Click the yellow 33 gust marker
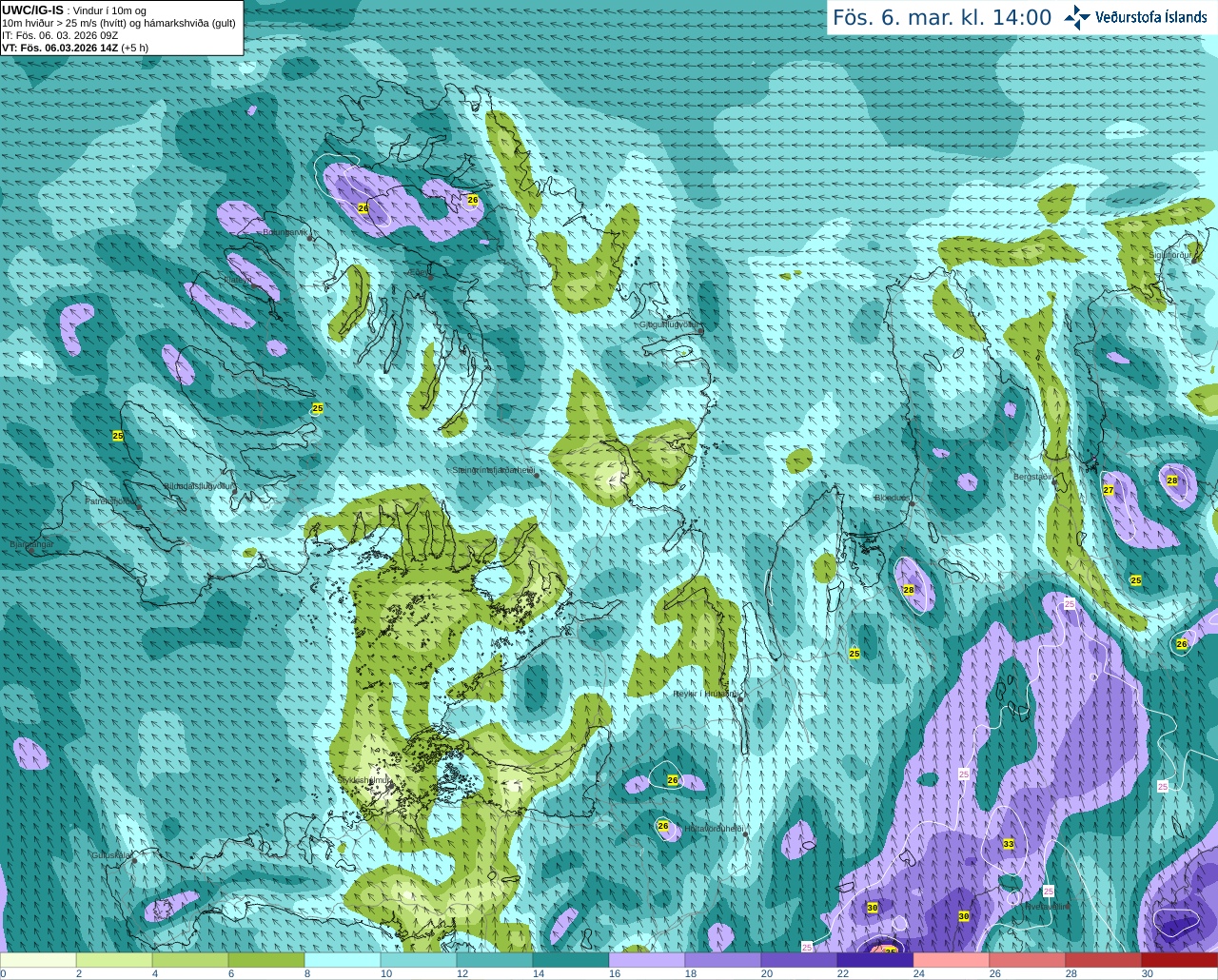Screen dimensions: 1218x980 click(x=1008, y=844)
